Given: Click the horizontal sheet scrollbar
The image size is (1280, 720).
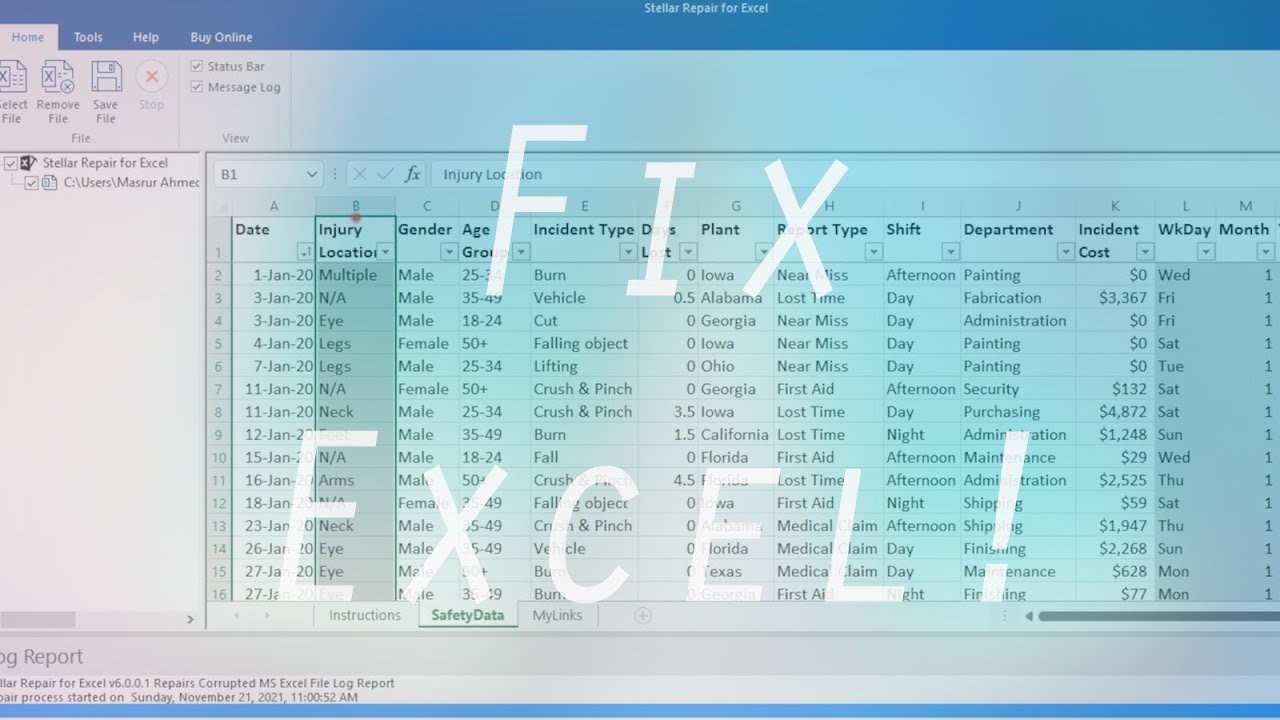Looking at the screenshot, I should pyautogui.click(x=1160, y=616).
